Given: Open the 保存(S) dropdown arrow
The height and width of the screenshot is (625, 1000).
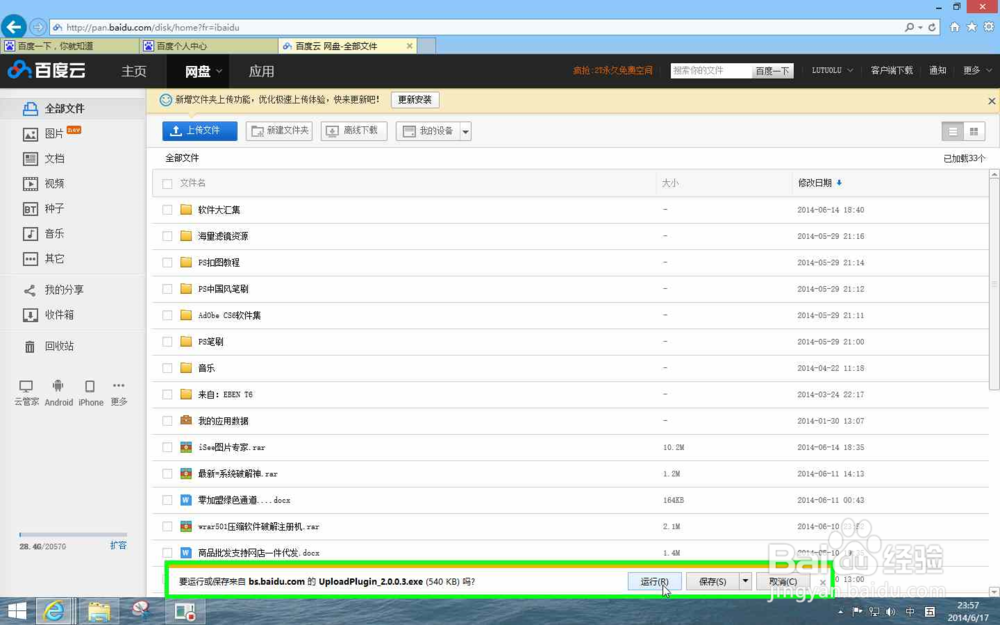Looking at the screenshot, I should point(745,581).
